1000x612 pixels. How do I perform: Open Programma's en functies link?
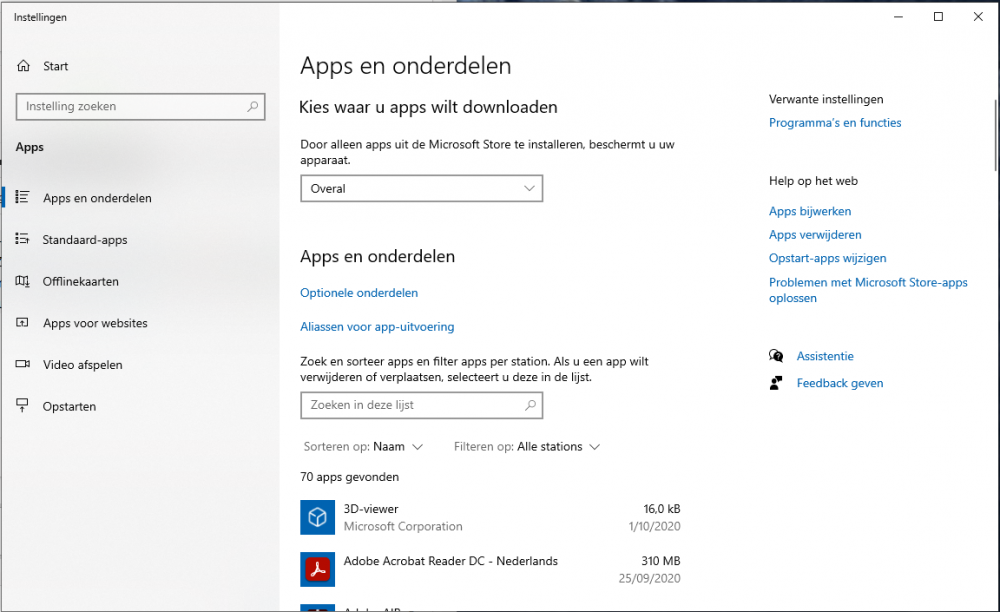[x=835, y=123]
